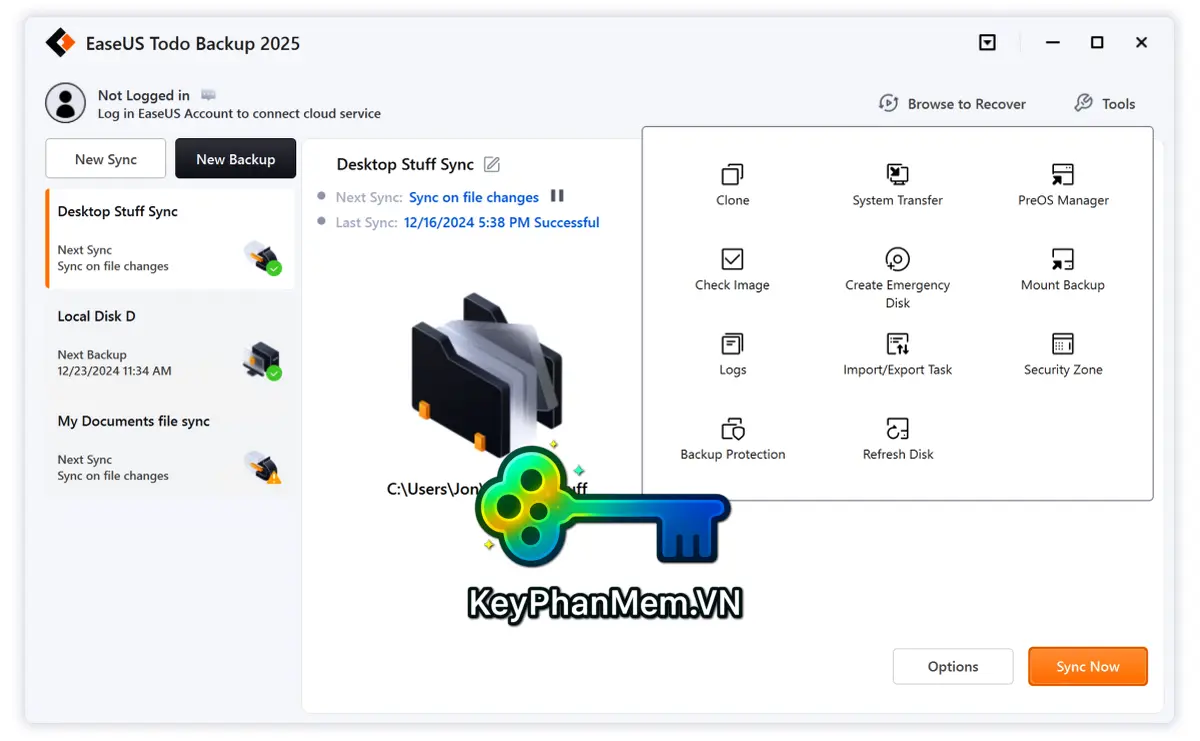Select Check Image
The width and height of the screenshot is (1200, 741).
point(732,267)
